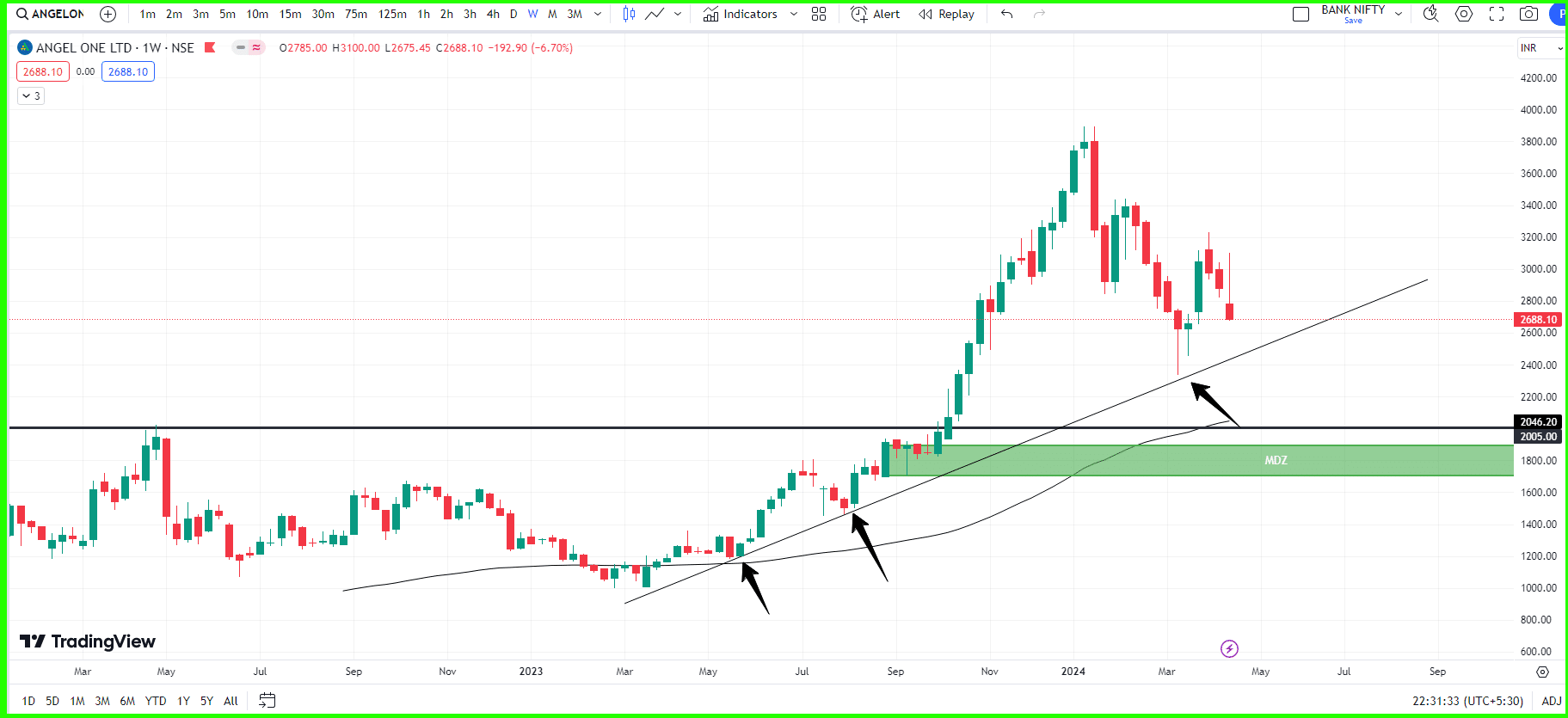1568x718 pixels.
Task: Click the 2046.20 horizontal line price label
Action: [1538, 421]
